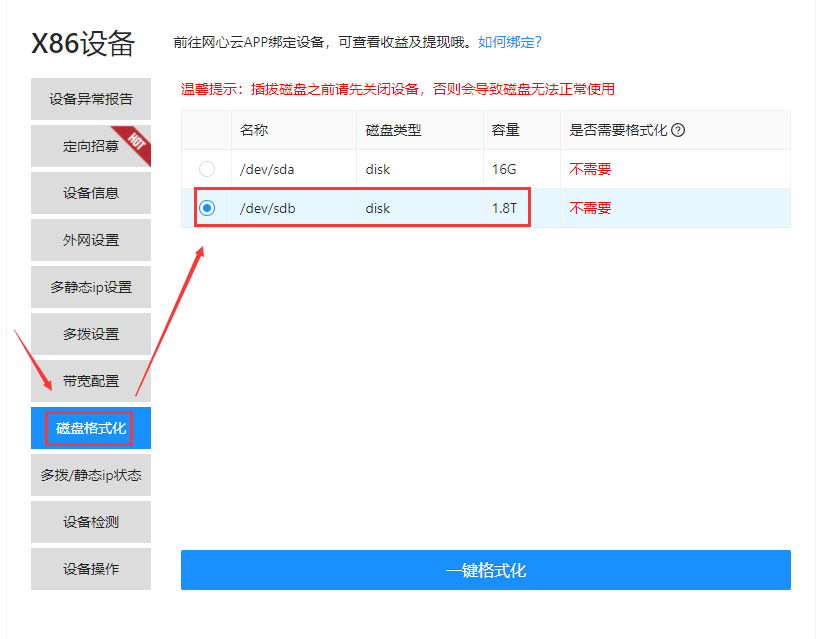Open the 如何绑定? link
This screenshot has width=827, height=639.
coord(509,42)
